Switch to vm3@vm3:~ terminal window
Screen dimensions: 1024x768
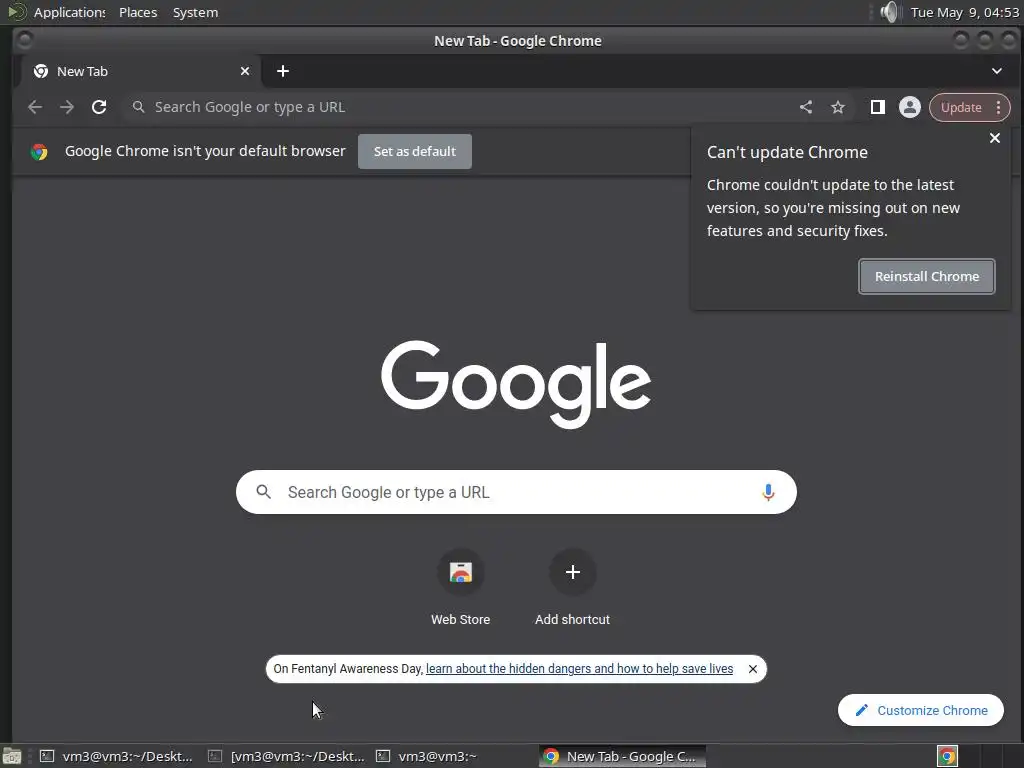[427, 756]
